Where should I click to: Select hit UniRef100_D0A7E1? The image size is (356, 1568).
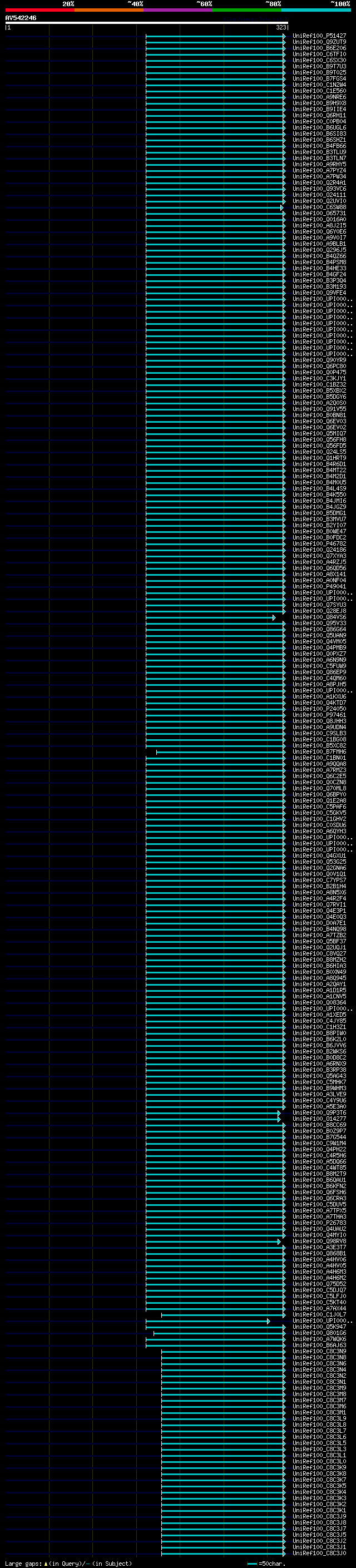click(319, 923)
